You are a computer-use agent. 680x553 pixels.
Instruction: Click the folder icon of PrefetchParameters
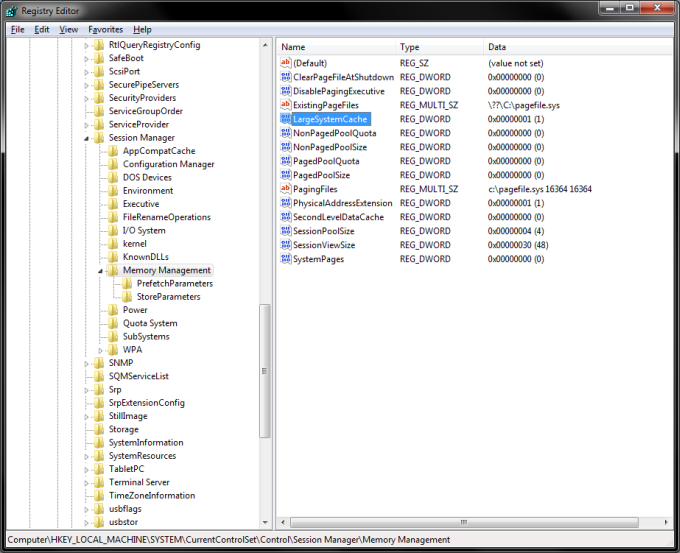coord(127,284)
